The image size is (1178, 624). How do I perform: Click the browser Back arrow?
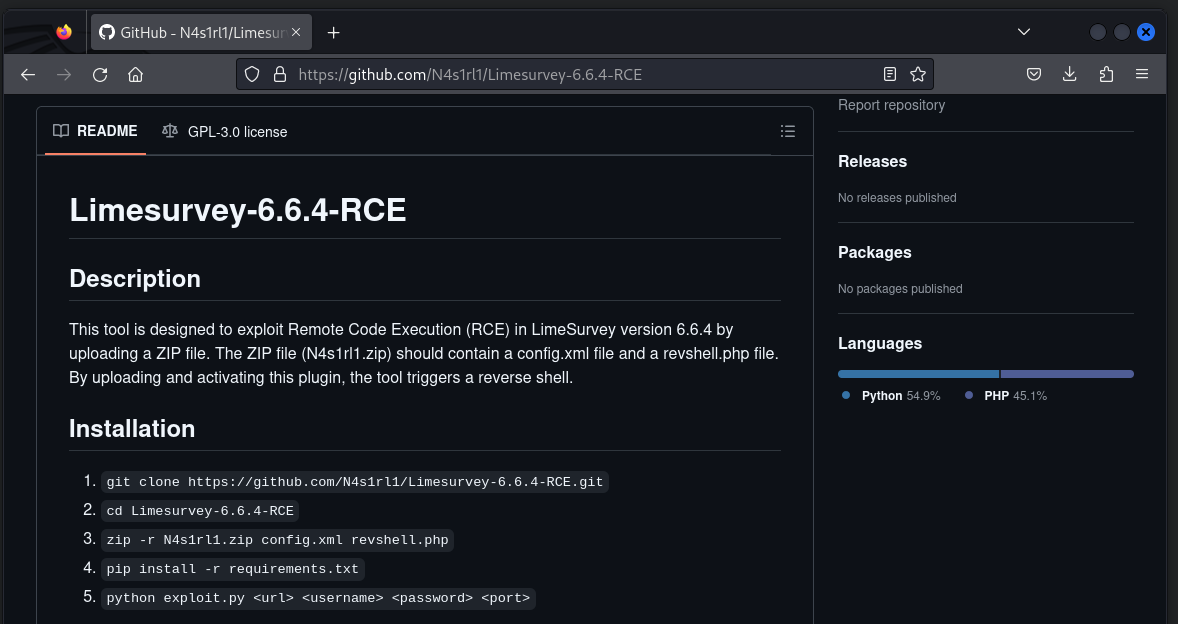(28, 75)
